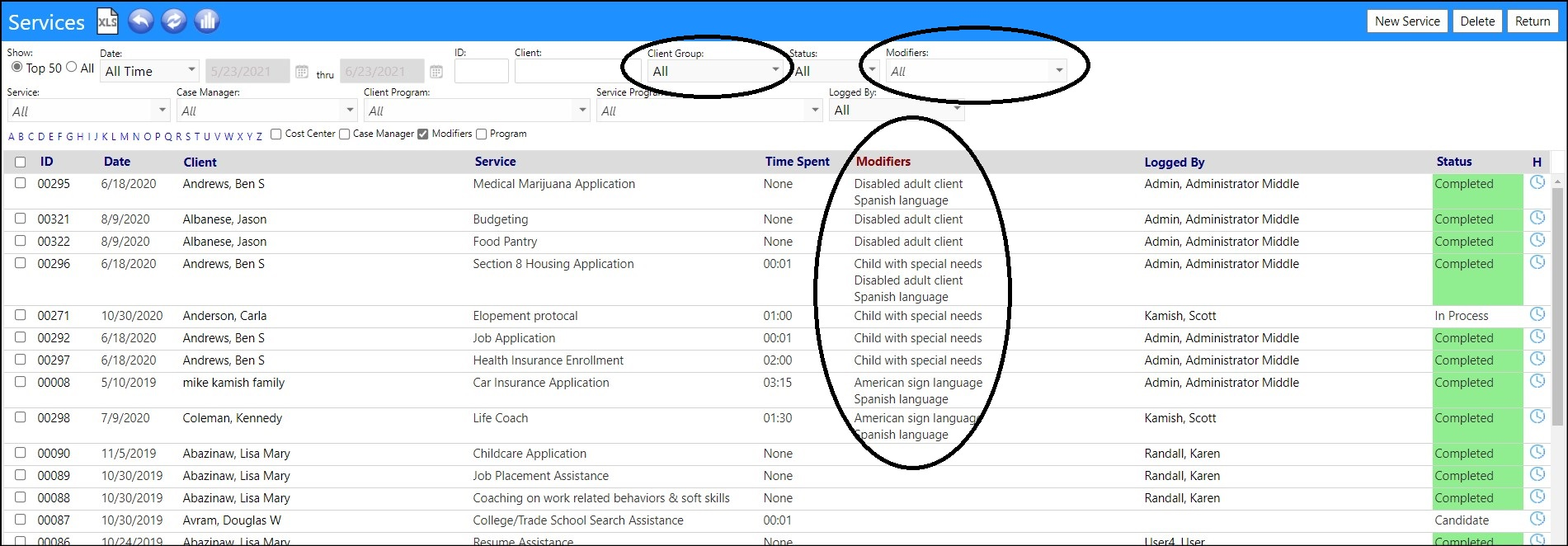Open history clock for service 00088

(1537, 497)
